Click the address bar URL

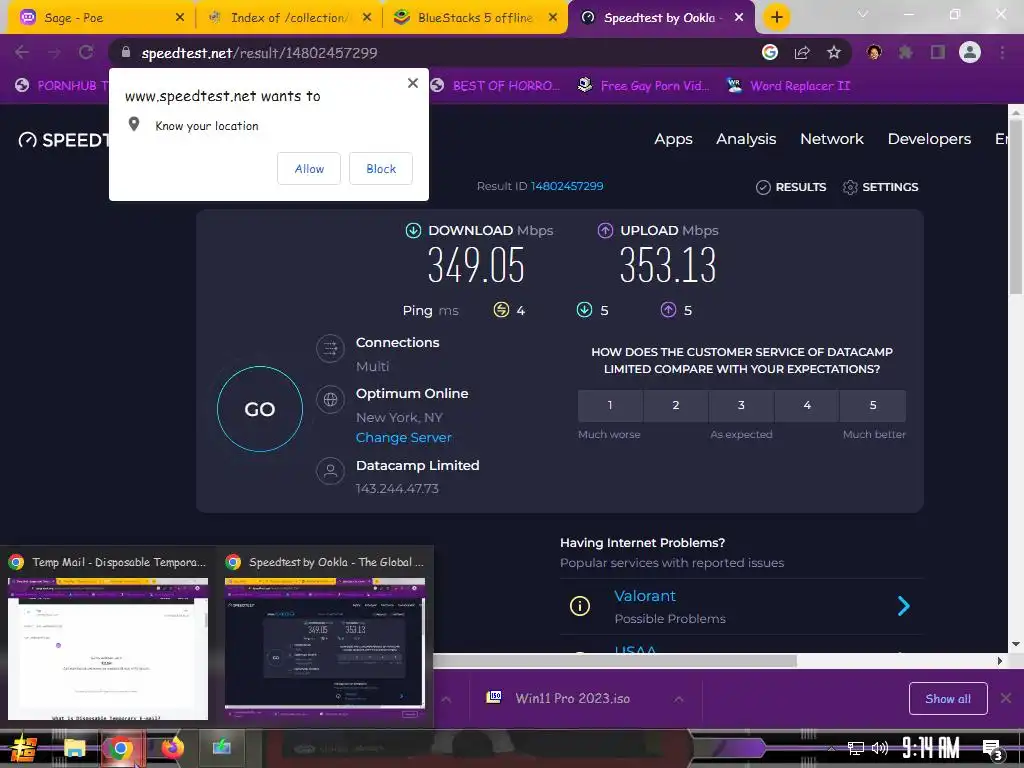point(259,53)
